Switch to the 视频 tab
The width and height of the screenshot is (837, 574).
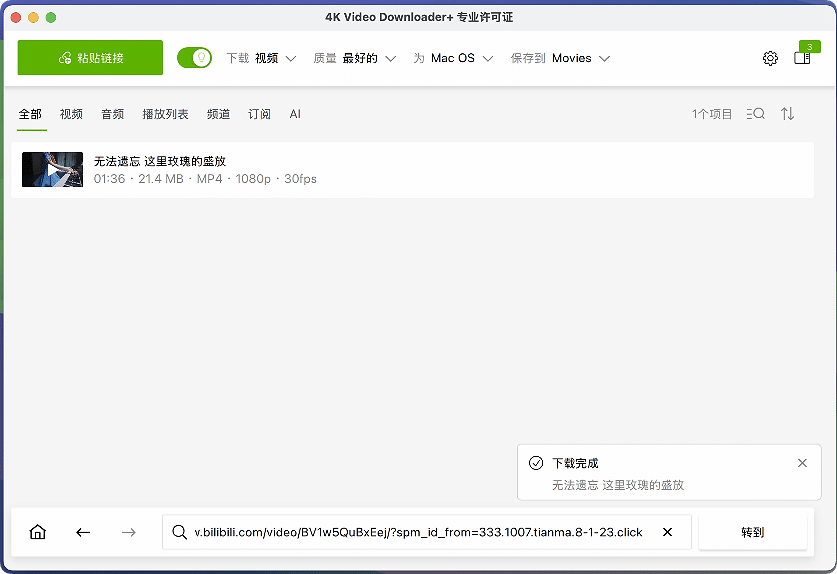point(72,114)
